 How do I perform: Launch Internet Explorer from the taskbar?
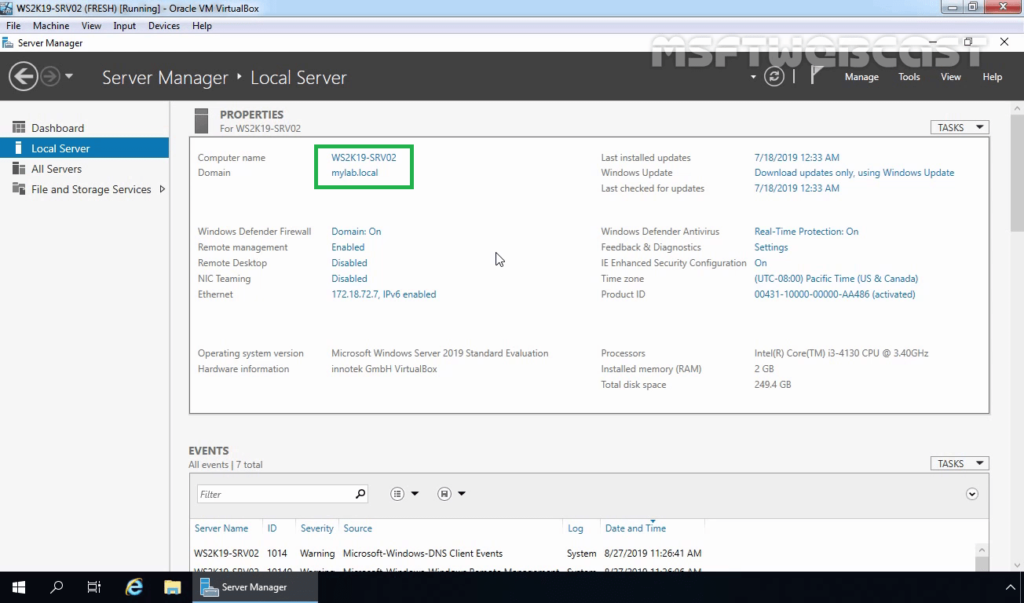134,587
